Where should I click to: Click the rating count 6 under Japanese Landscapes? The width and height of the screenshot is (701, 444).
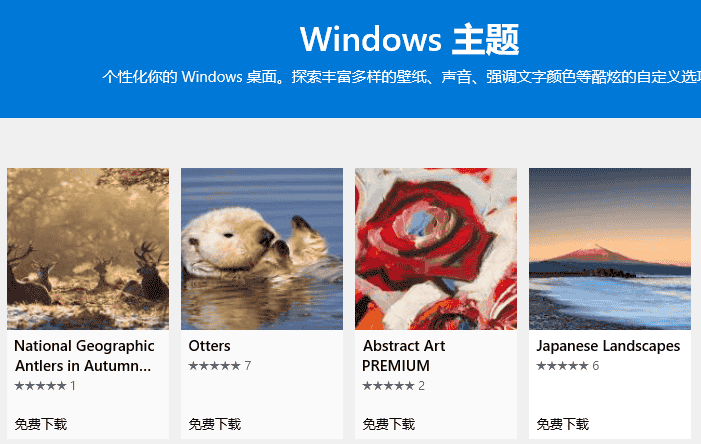click(595, 366)
